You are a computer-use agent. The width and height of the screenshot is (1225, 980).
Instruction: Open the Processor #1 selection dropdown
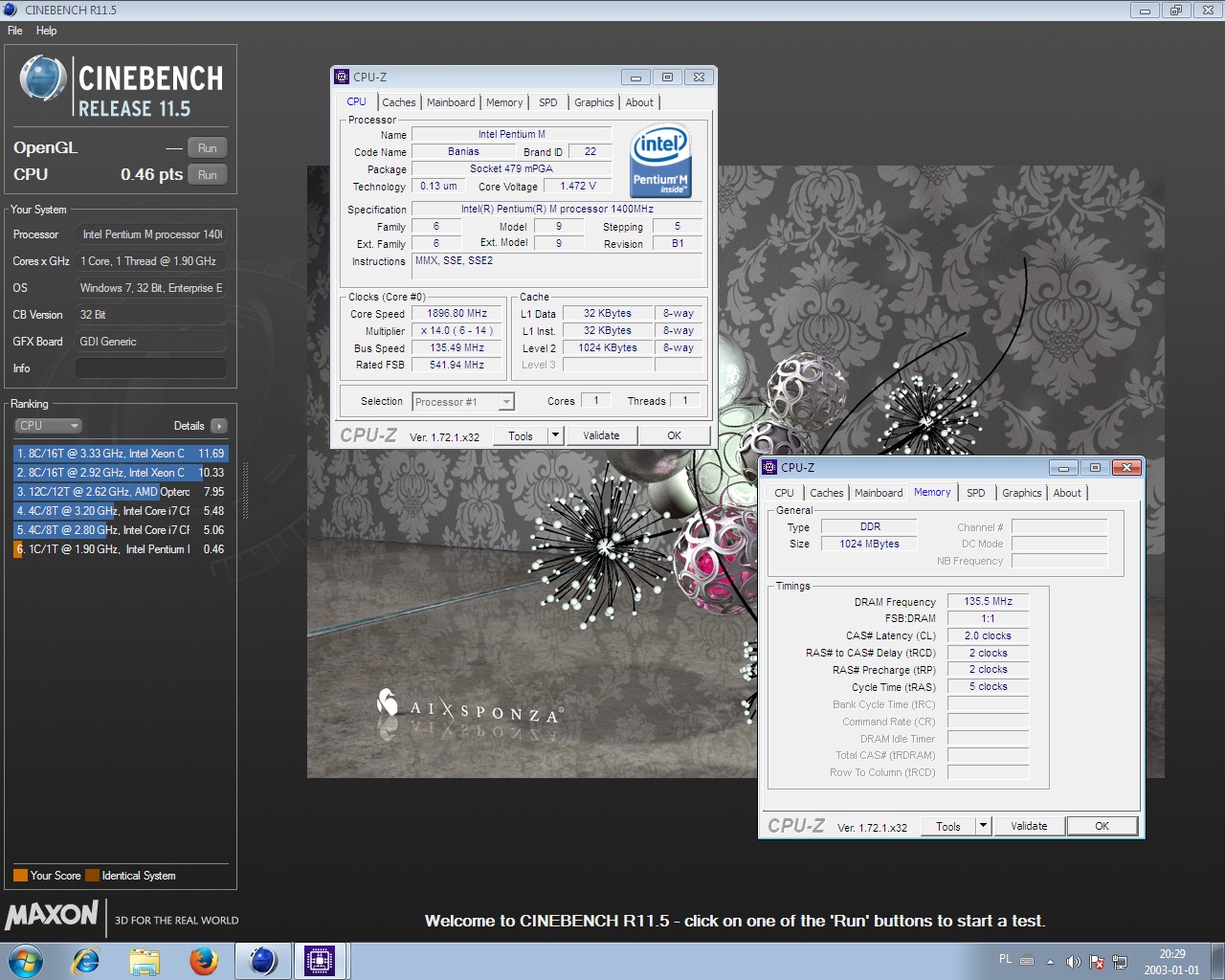[463, 402]
